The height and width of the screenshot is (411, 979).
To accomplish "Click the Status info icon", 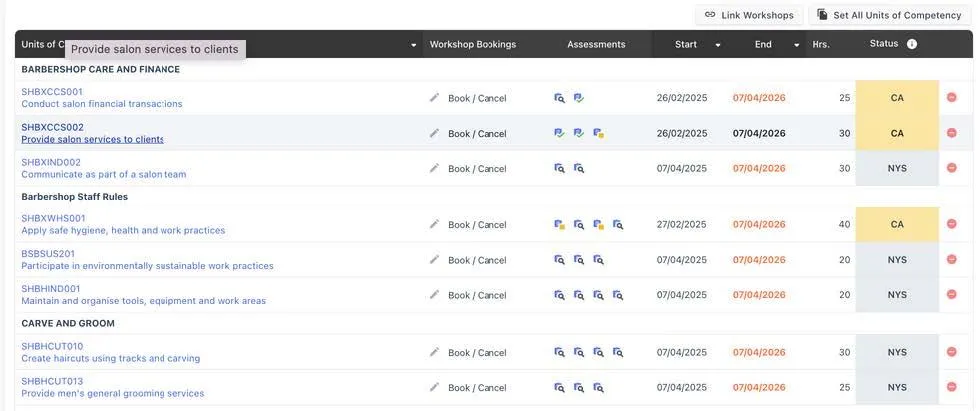I will 912,44.
